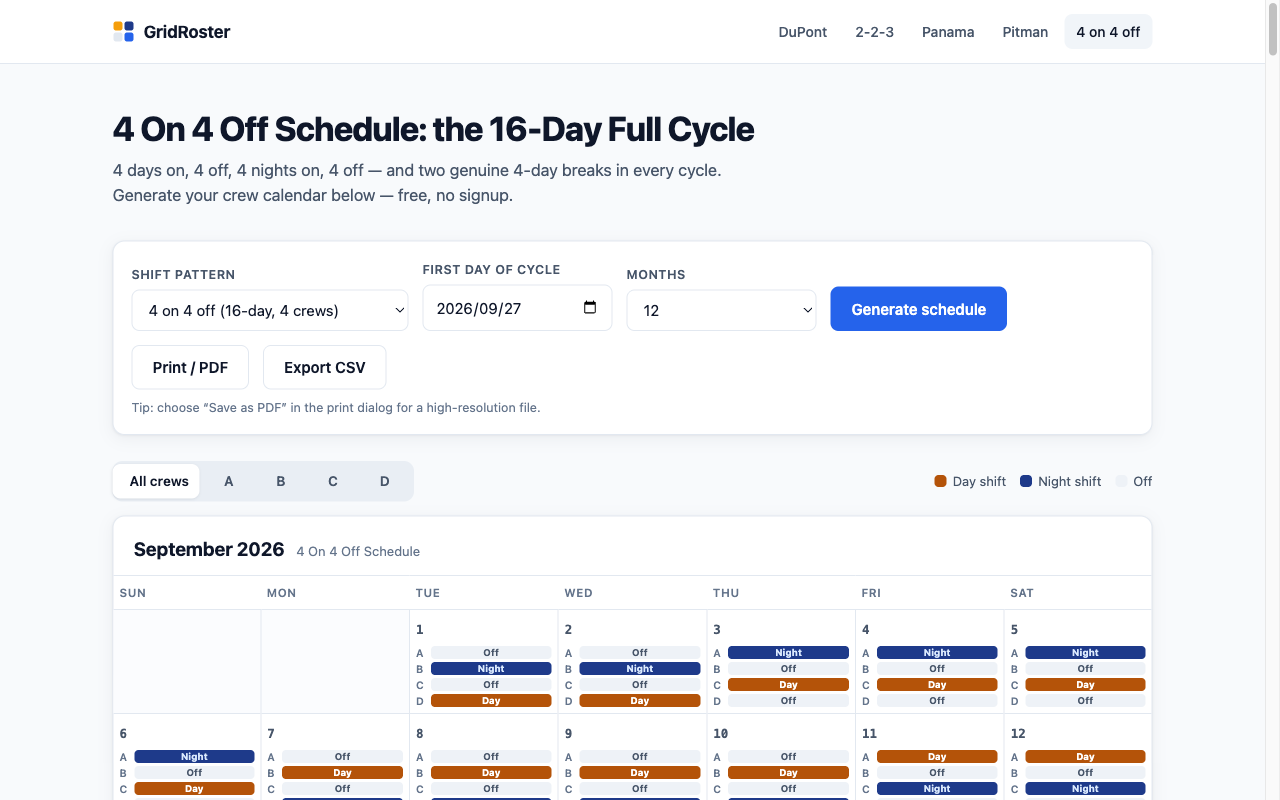Click the First Day of Cycle date field
The height and width of the screenshot is (800, 1280).
pyautogui.click(x=517, y=308)
